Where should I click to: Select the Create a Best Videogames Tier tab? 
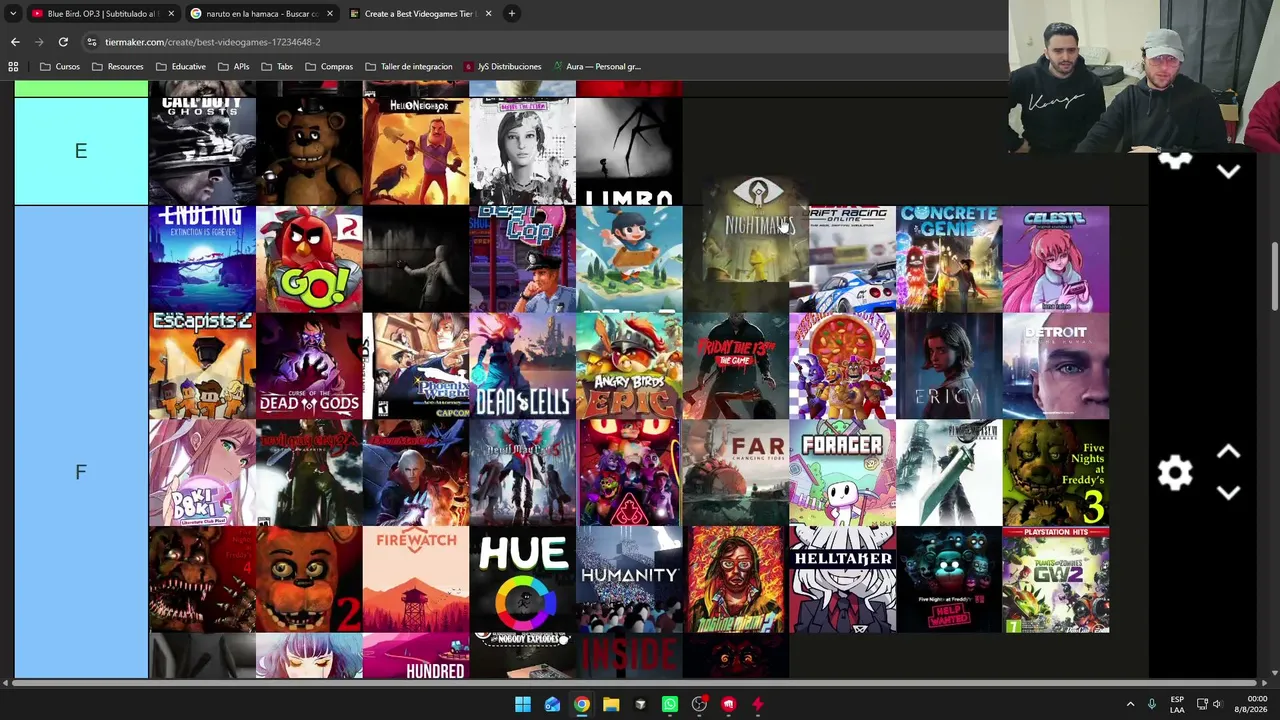coord(420,14)
